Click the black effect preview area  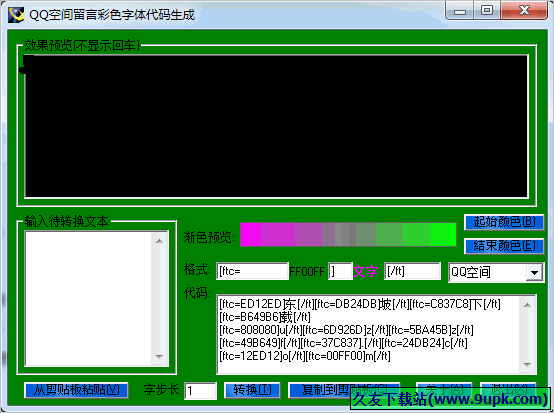coord(276,126)
